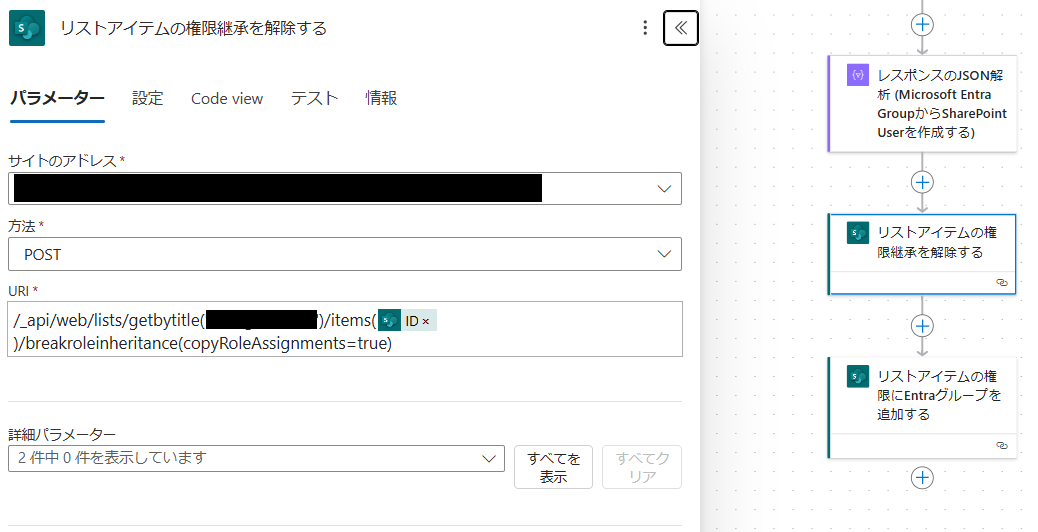This screenshot has height=532, width=1038.
Task: Add step below レスポンスのJSON解析 card
Action: coord(922,182)
